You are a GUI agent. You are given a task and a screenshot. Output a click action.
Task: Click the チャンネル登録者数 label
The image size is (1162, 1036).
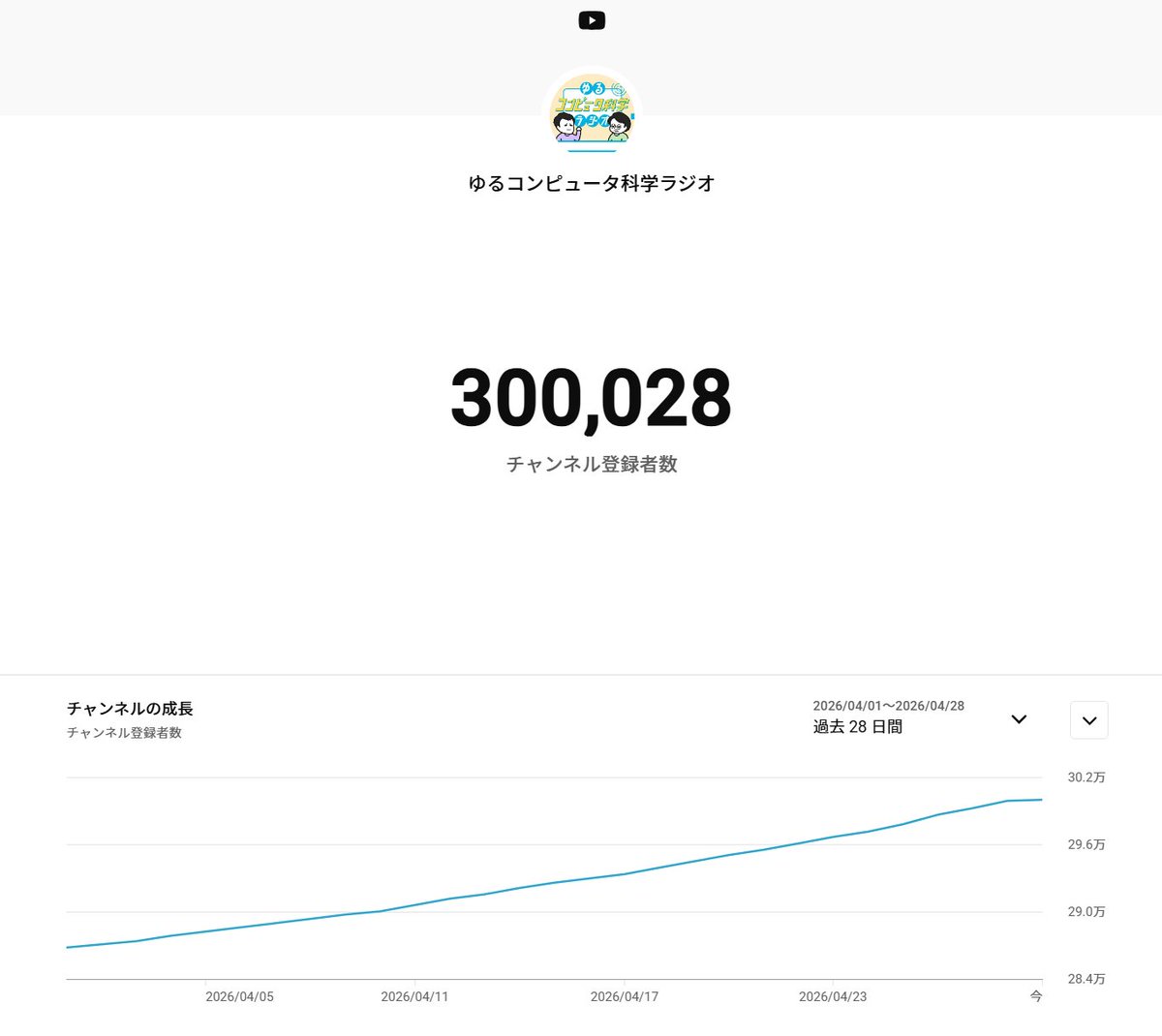tap(591, 465)
